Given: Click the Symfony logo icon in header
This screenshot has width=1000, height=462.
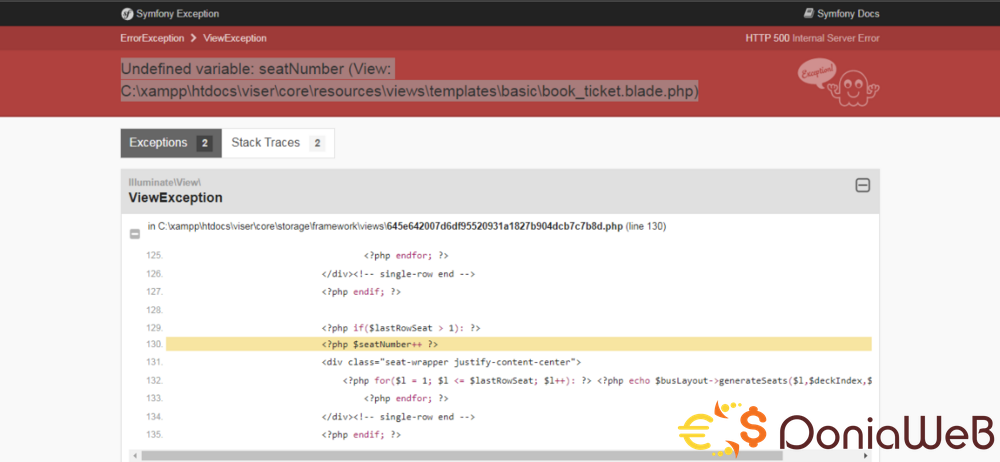Looking at the screenshot, I should [x=127, y=14].
